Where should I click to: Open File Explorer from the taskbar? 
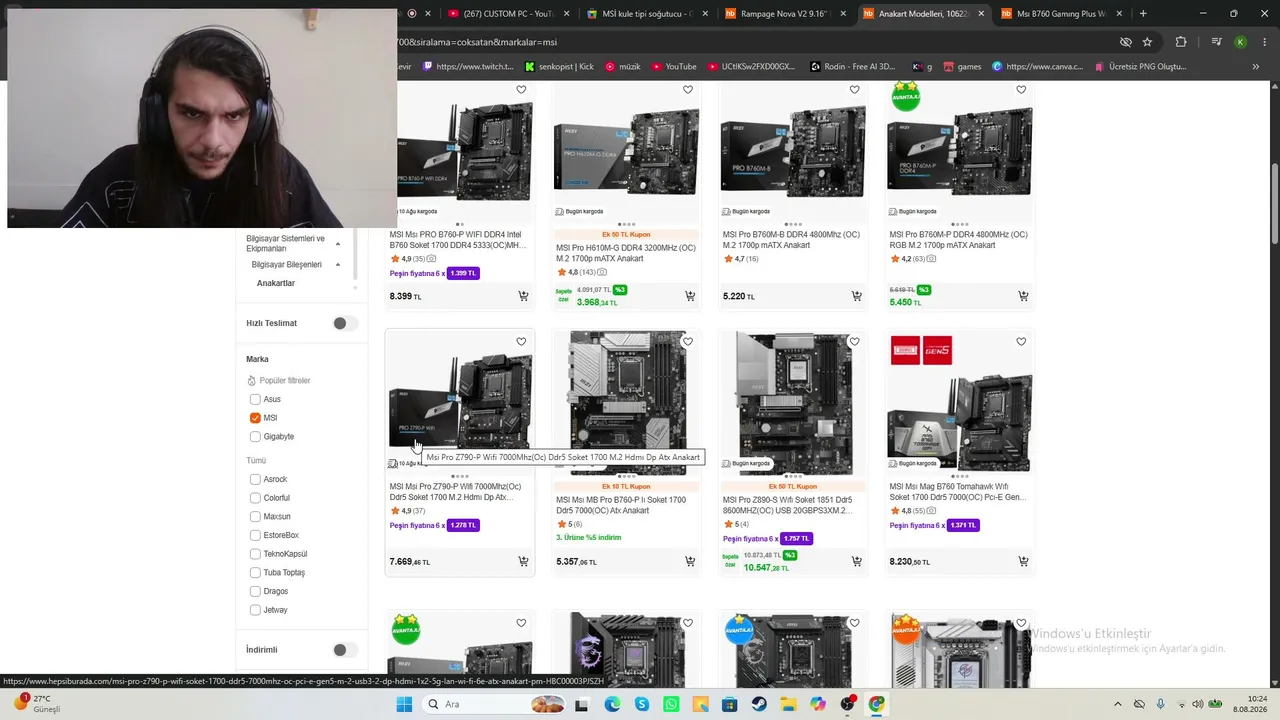[789, 704]
